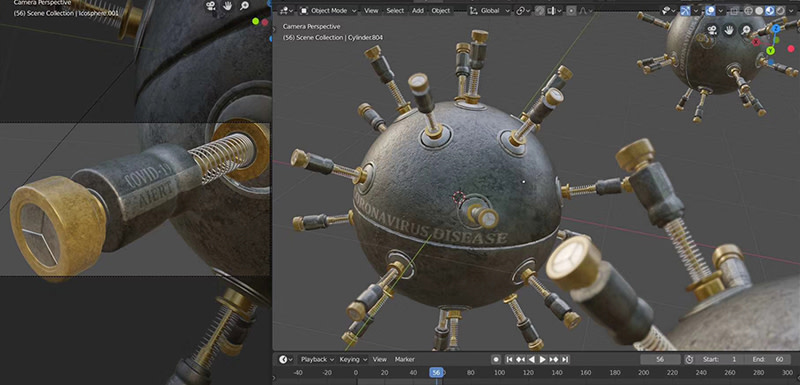Open timeline editor type selector

(286, 359)
